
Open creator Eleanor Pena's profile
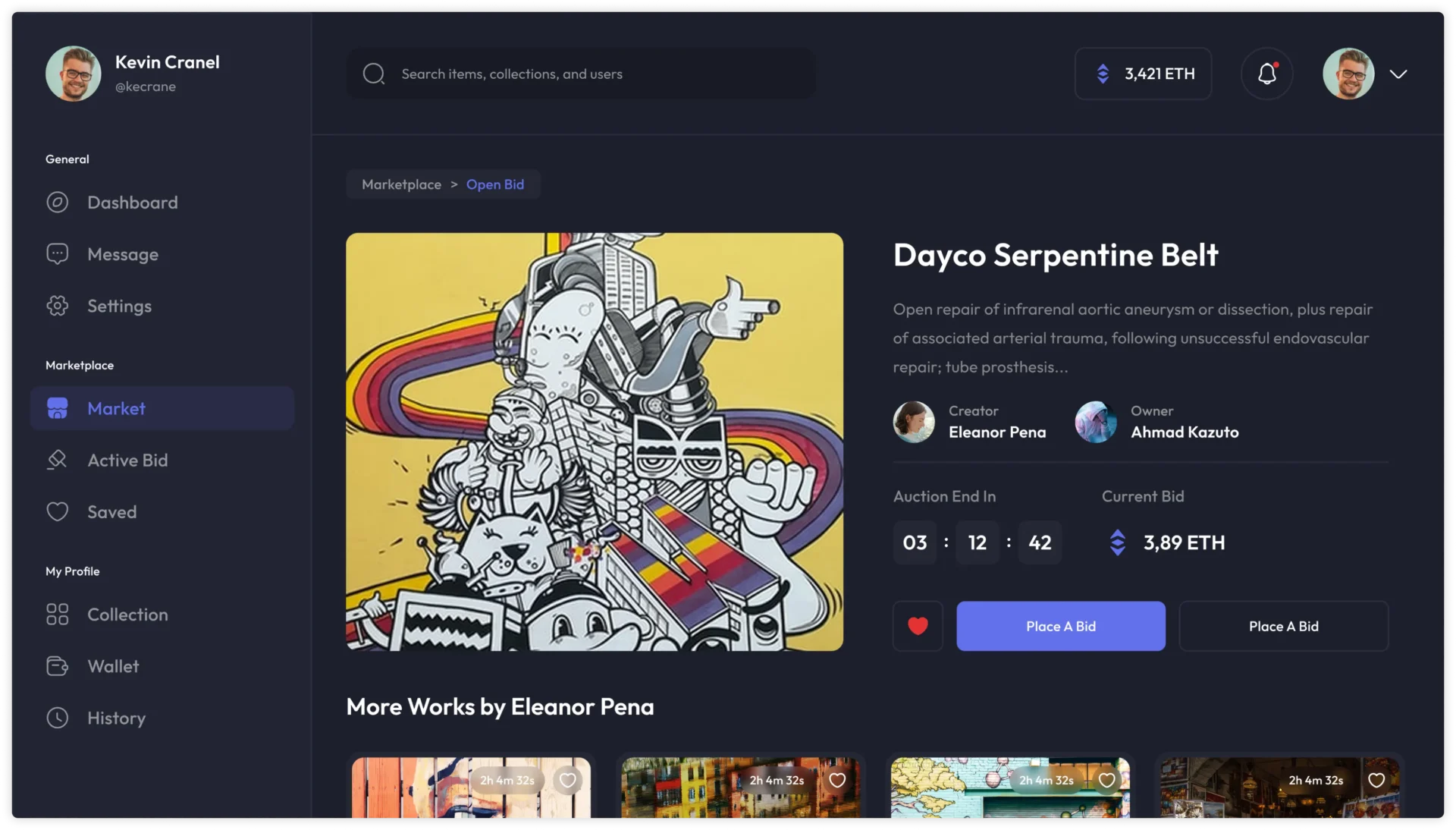coord(996,432)
